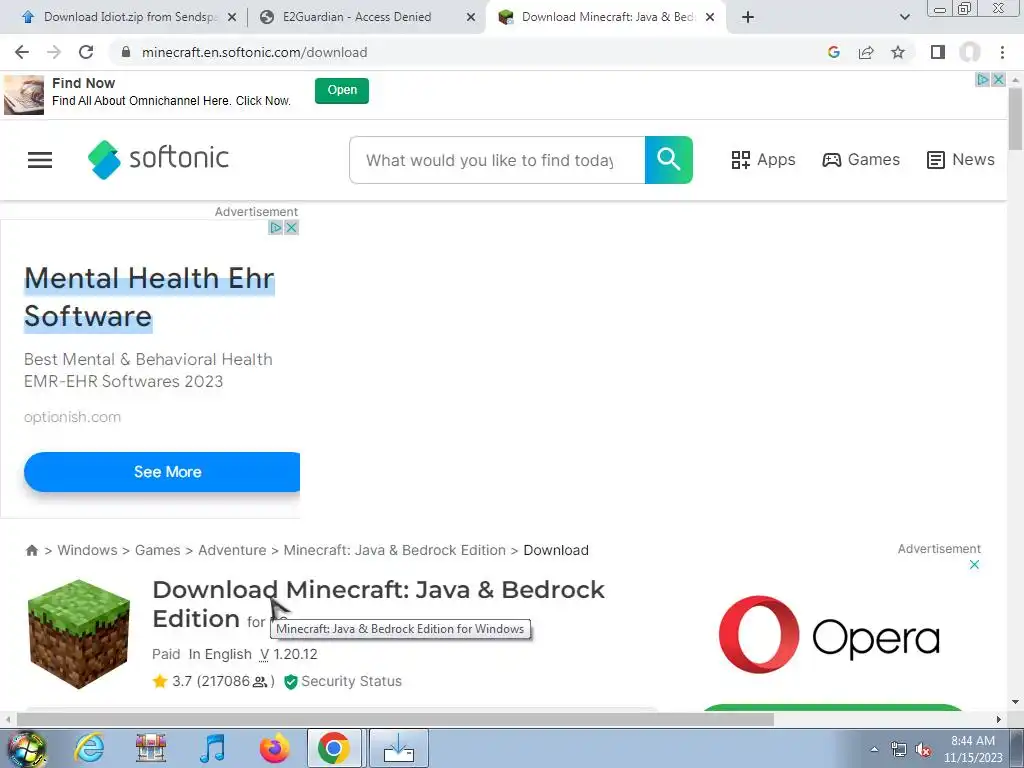
Task: Open top banner AdChoices icon
Action: tap(983, 80)
